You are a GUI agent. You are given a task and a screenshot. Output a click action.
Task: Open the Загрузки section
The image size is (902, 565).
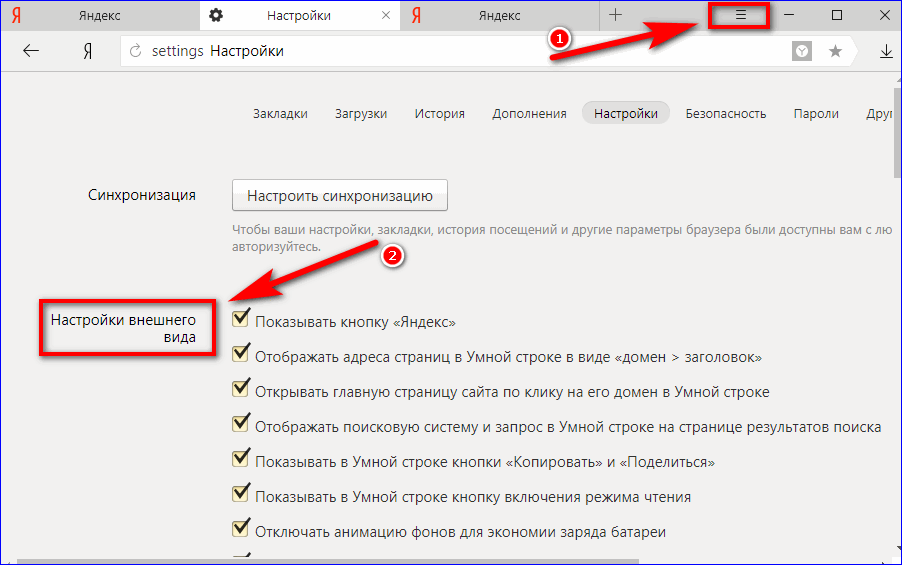361,114
